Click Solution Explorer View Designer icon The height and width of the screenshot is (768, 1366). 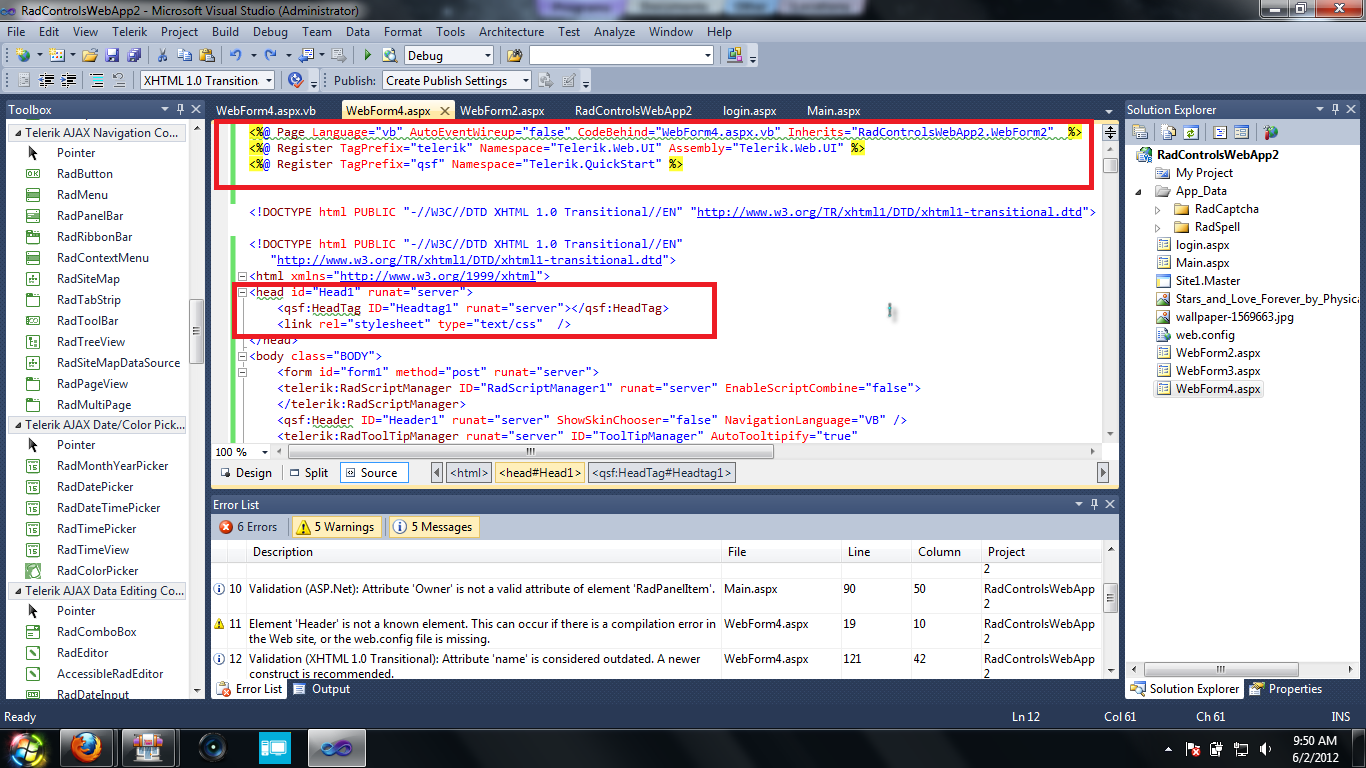click(1241, 132)
